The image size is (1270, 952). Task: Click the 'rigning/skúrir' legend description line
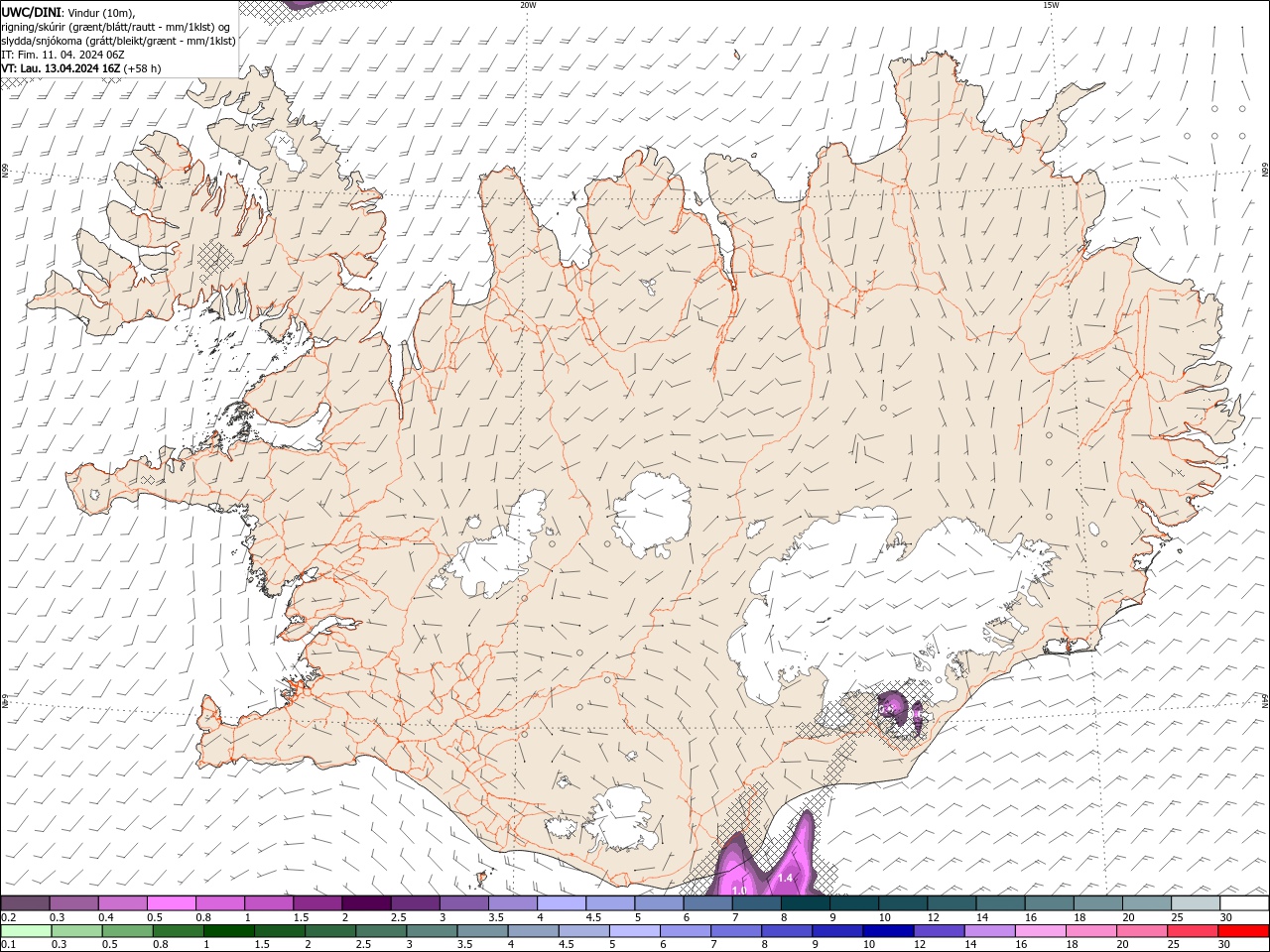click(117, 26)
